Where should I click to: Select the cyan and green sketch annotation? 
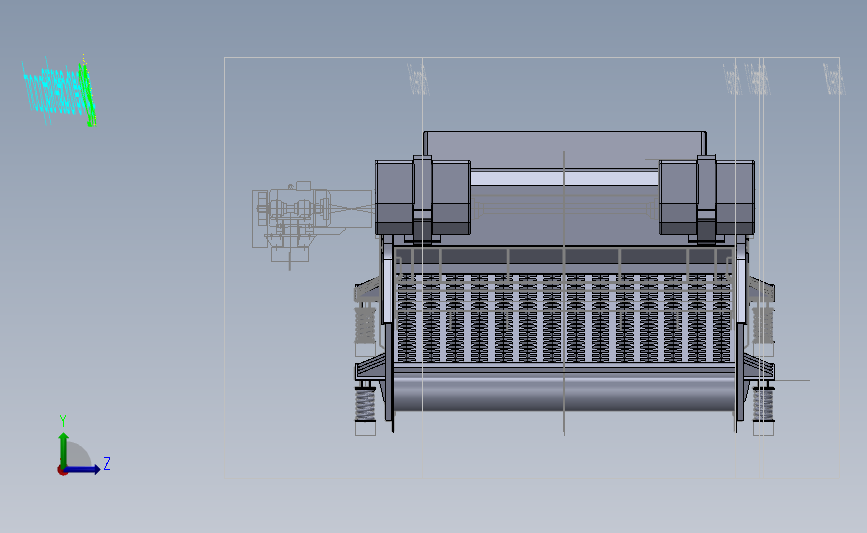(59, 91)
